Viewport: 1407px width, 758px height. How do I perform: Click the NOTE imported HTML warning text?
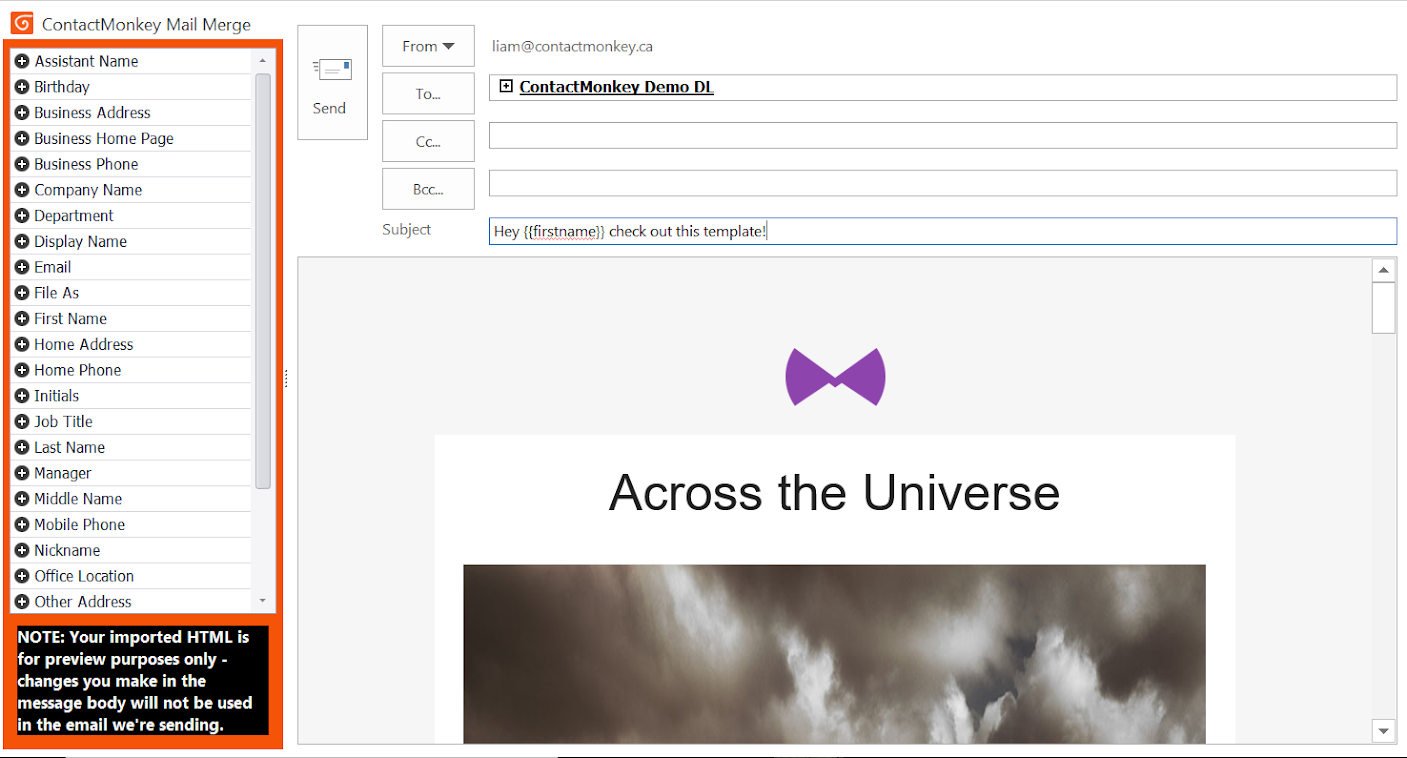pyautogui.click(x=143, y=681)
